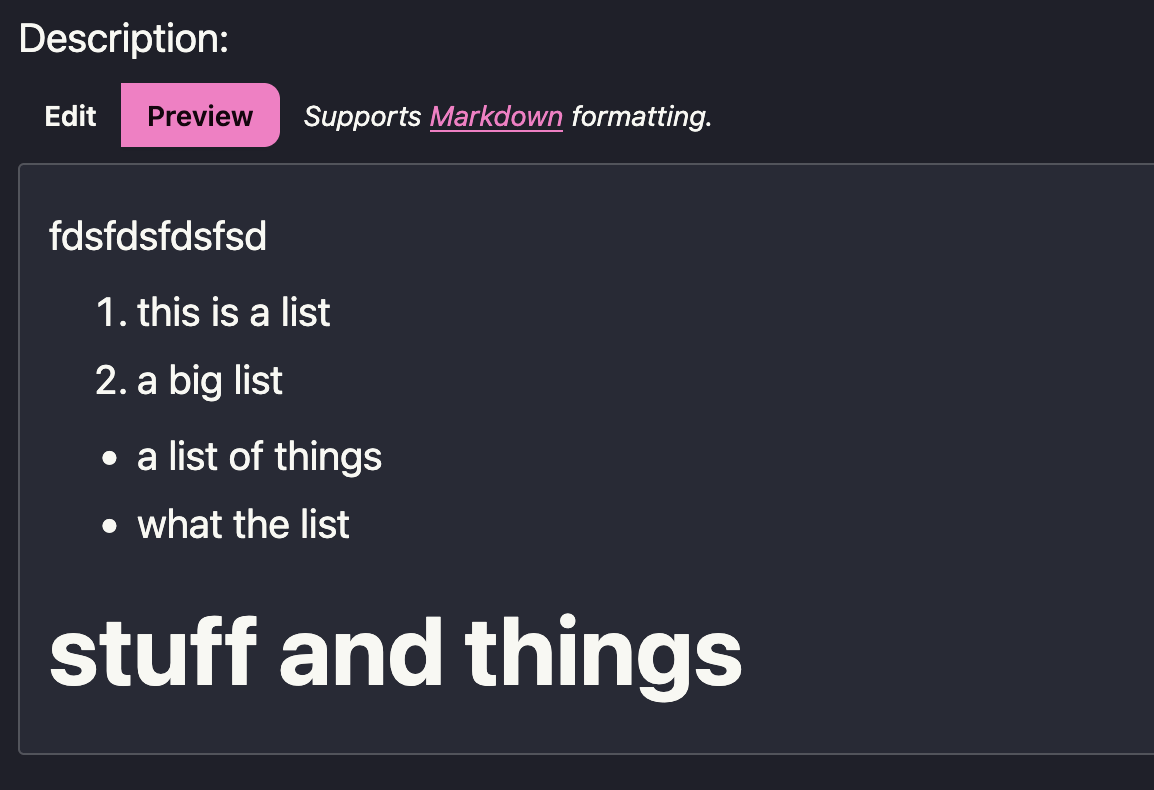This screenshot has width=1154, height=790.
Task: Click the "a big list" item
Action: (x=210, y=381)
